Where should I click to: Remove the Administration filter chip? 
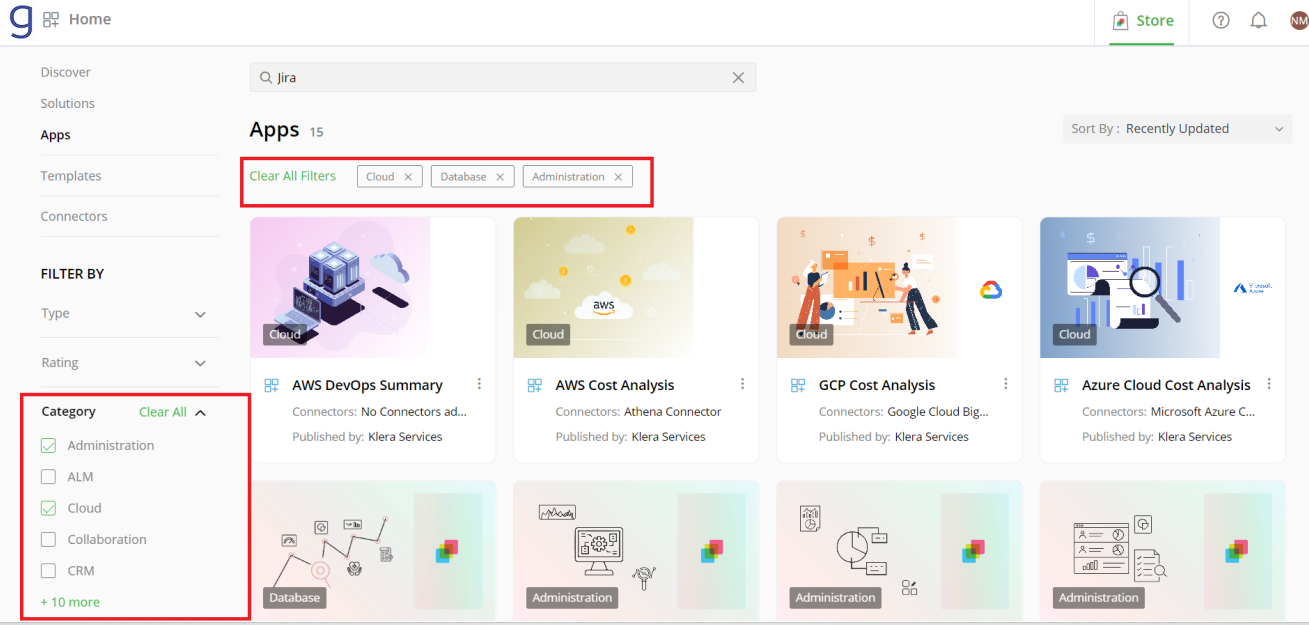click(x=618, y=177)
